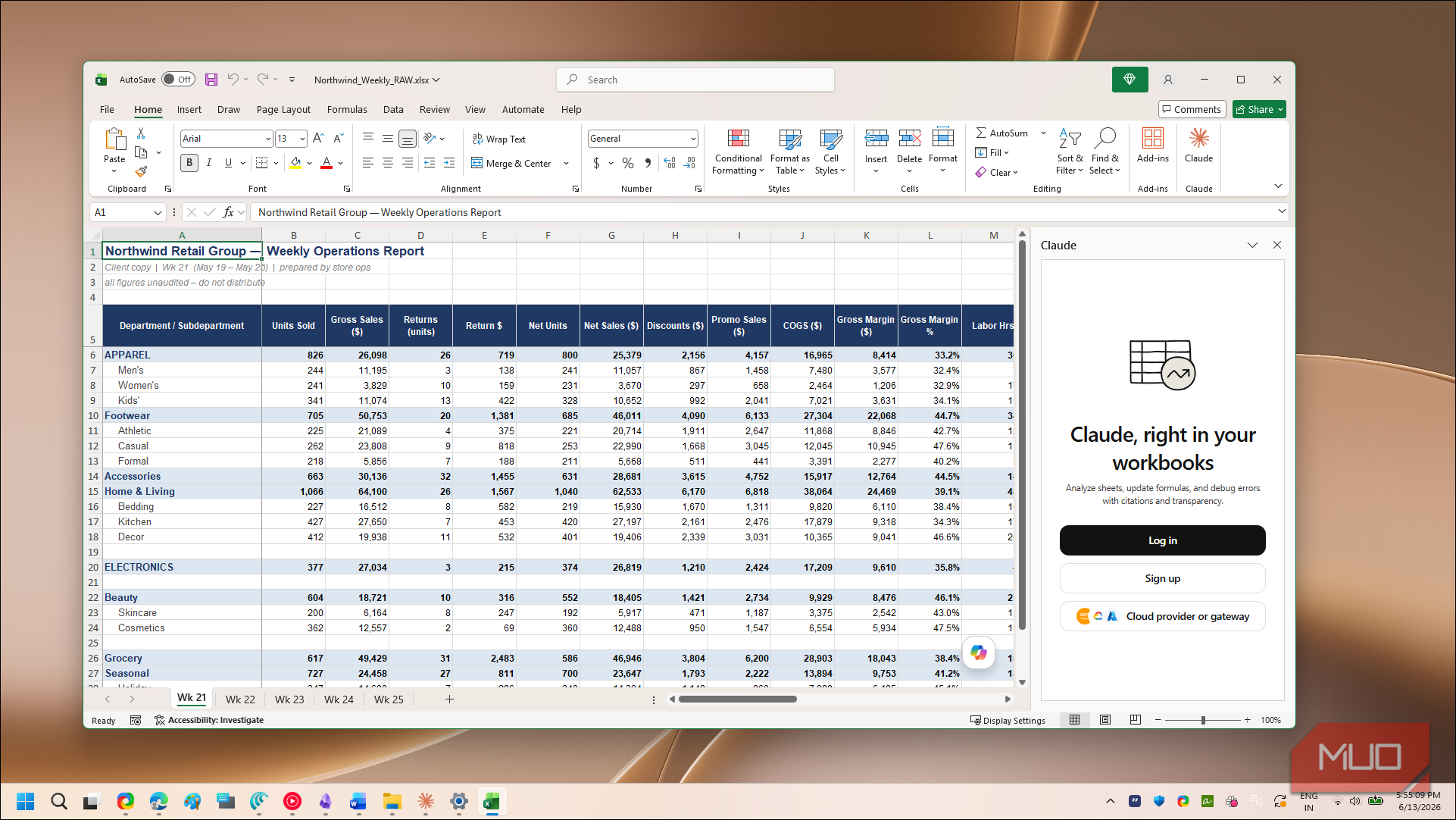Screen dimensions: 1456x820
Task: Click the Undo arrow icon
Action: pyautogui.click(x=233, y=80)
